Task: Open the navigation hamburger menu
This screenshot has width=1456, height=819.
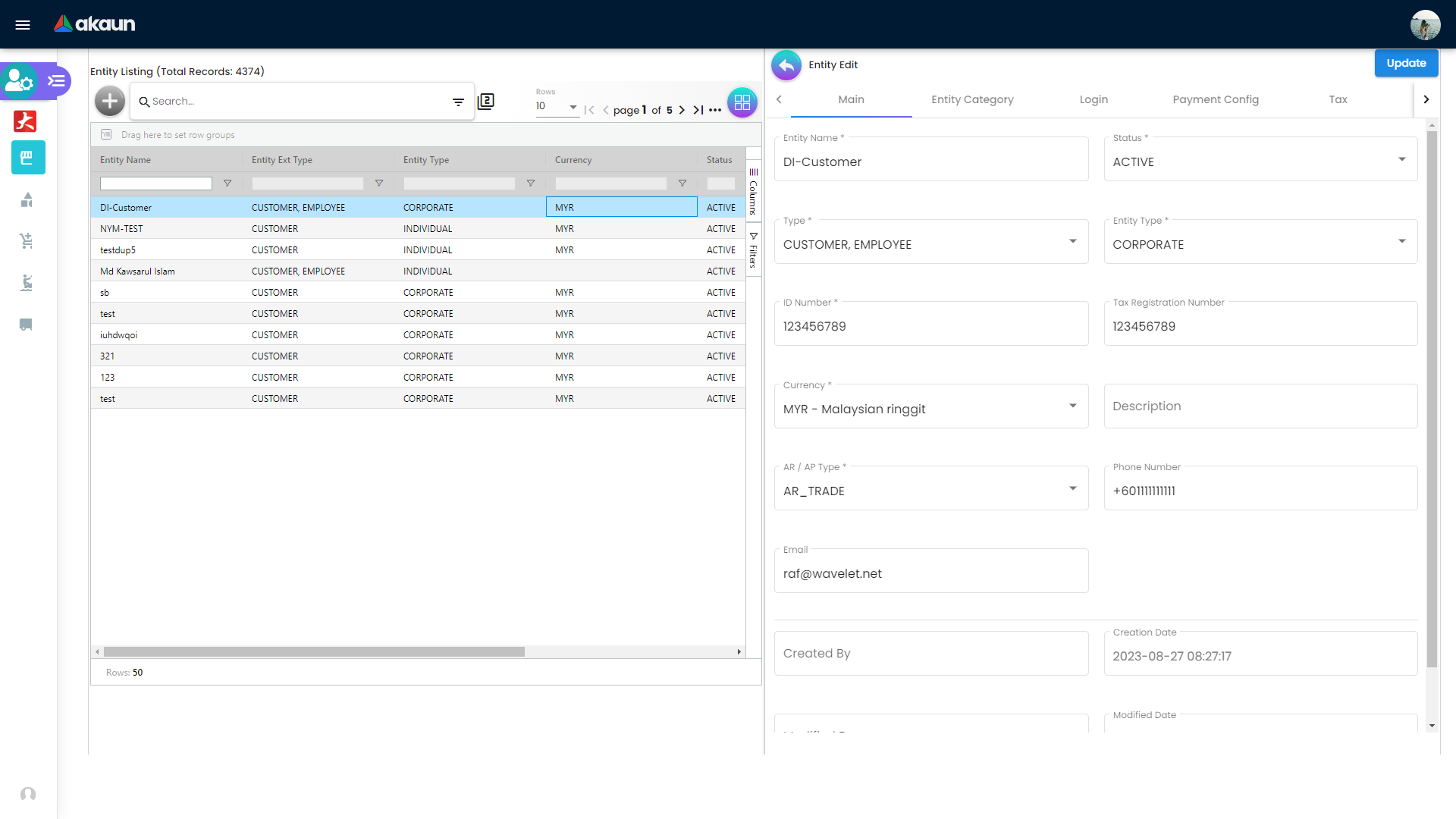Action: pos(23,24)
